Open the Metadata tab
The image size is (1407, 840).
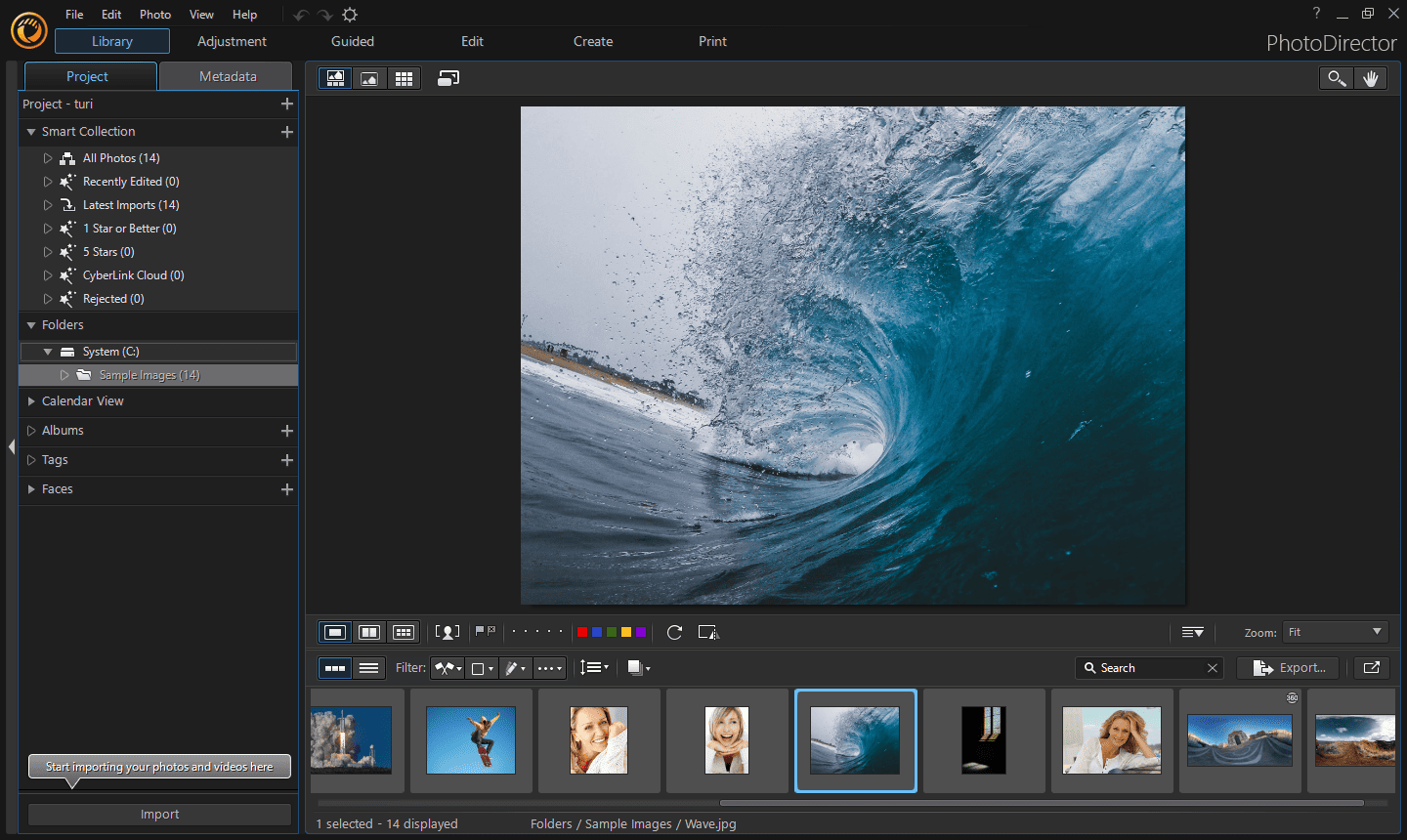(x=227, y=76)
